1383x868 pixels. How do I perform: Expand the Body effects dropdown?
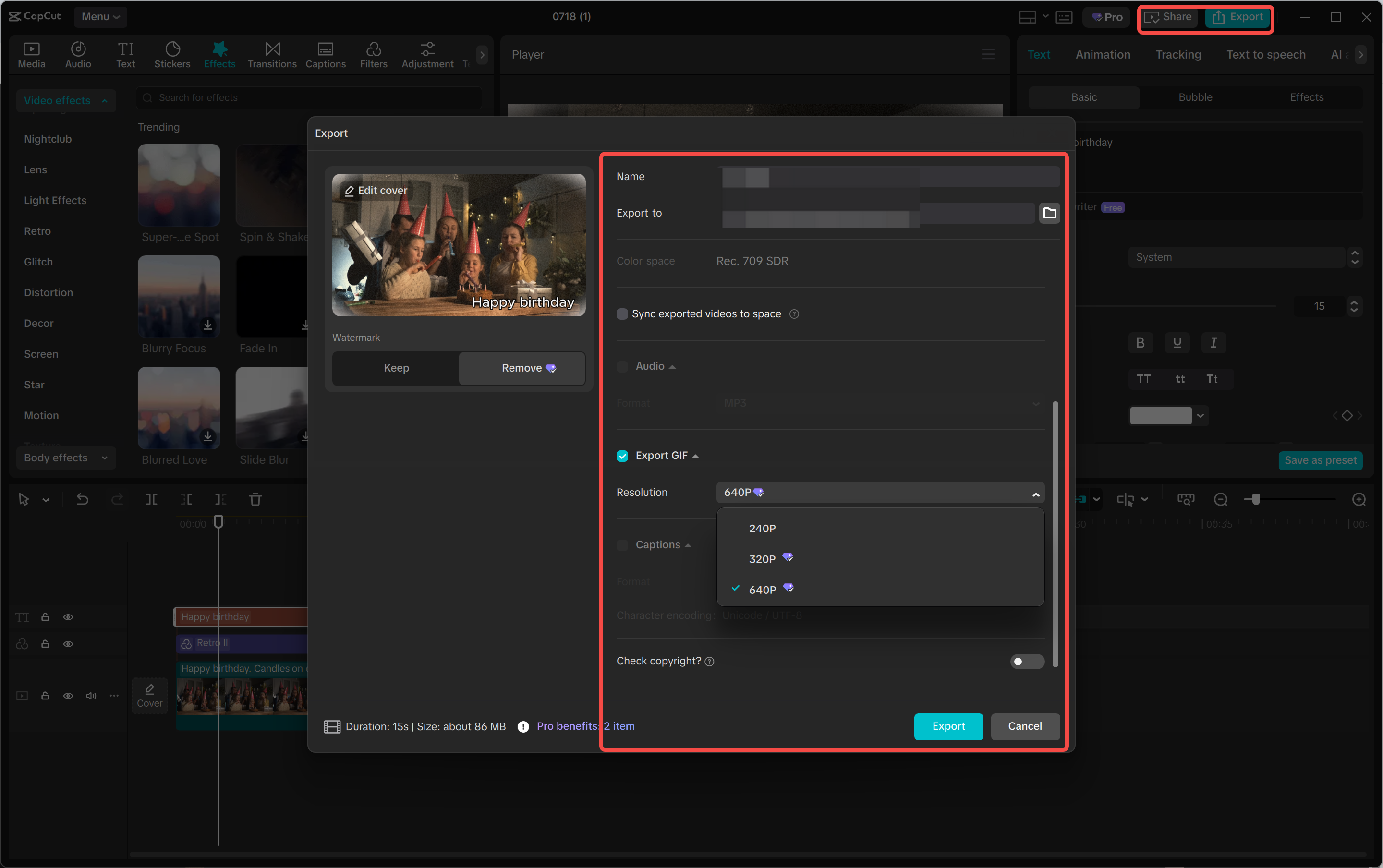(x=65, y=458)
